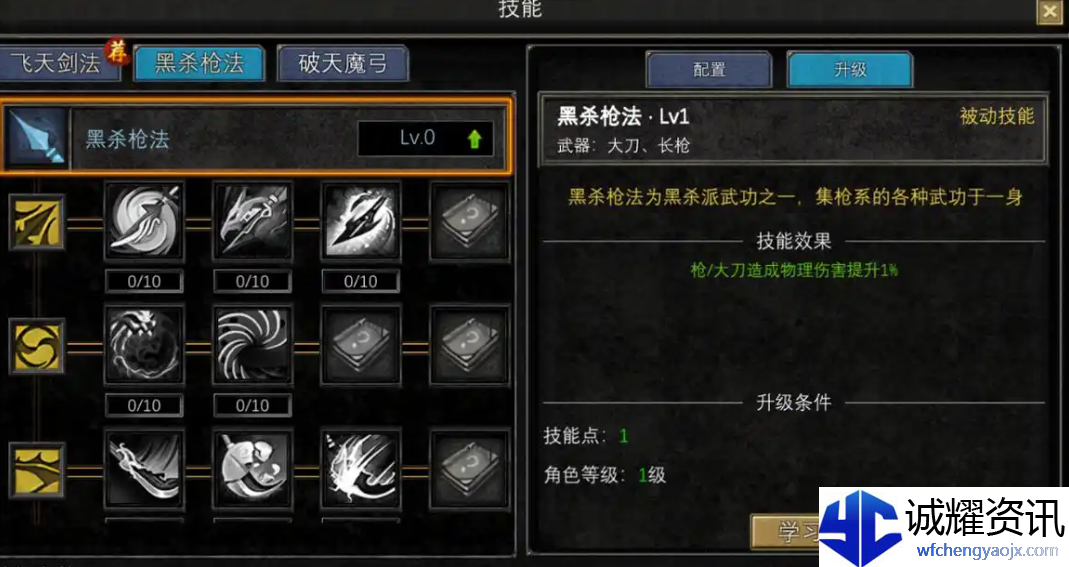Click the 学习 button
The image size is (1069, 567).
tap(785, 532)
